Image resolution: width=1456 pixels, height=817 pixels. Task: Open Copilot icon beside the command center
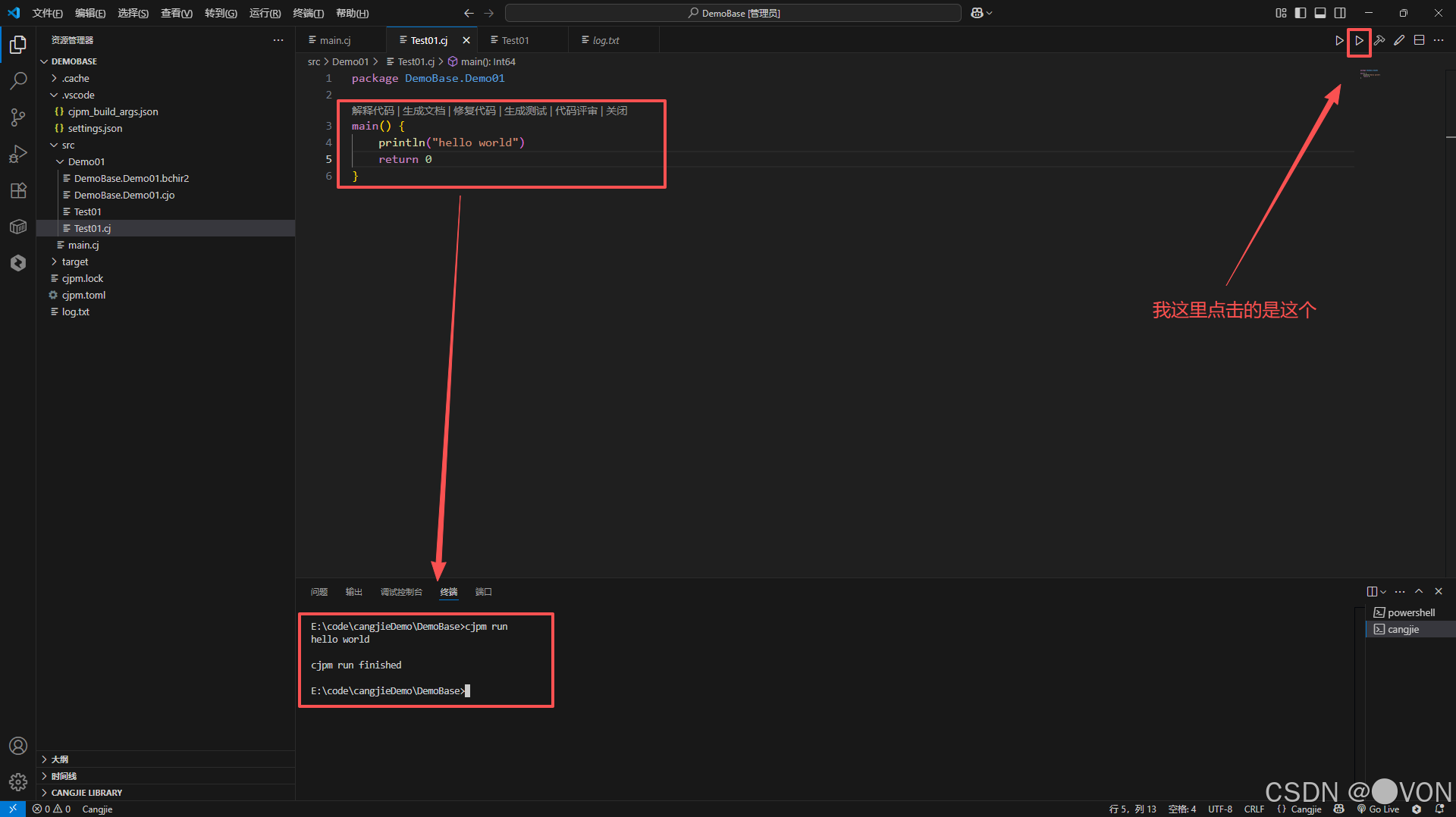[977, 13]
